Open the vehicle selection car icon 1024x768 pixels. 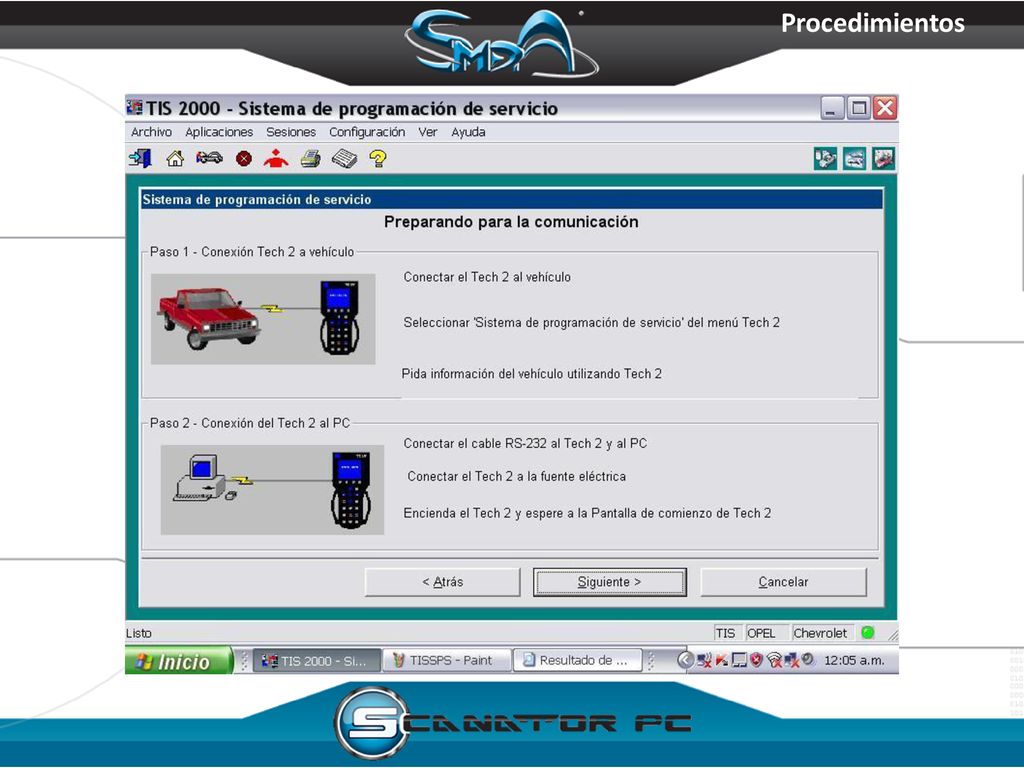(x=209, y=158)
